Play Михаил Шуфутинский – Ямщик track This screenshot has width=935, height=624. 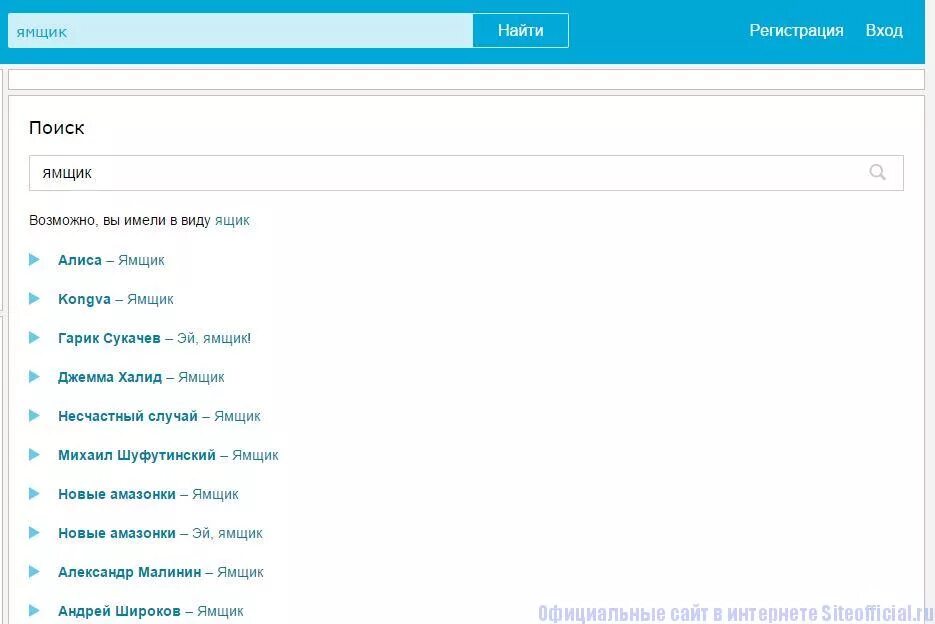34,455
